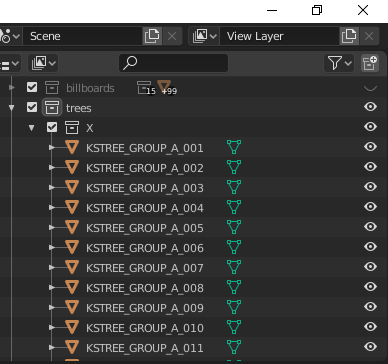Screen dimensions: 388x364
Task: Expand KSTREE_GROUP_A_005 object
Action: click(x=52, y=228)
